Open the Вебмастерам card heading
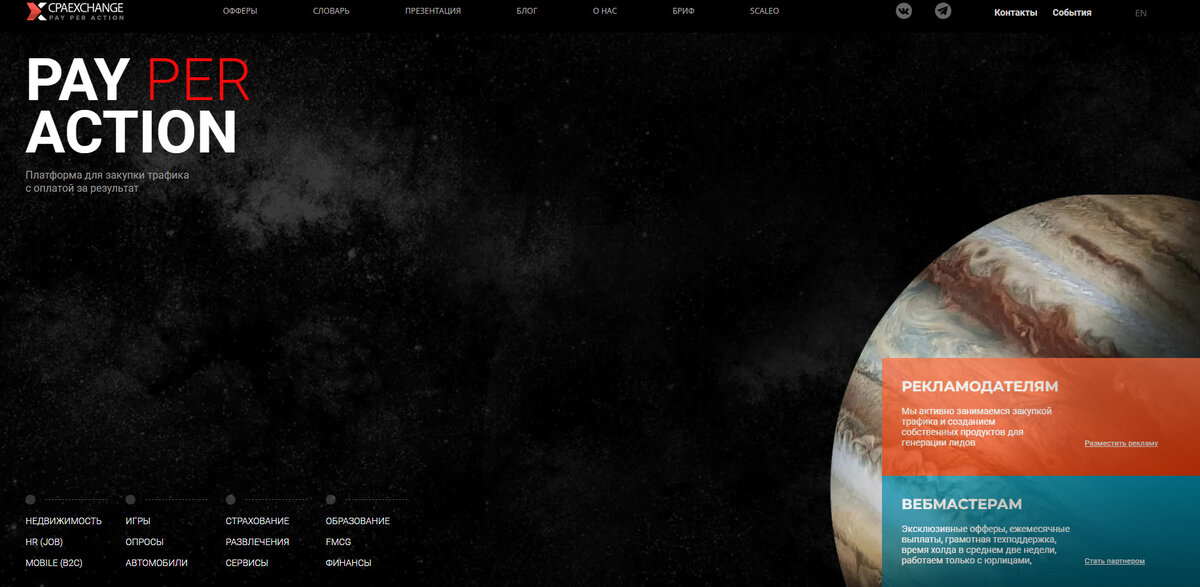 [961, 504]
